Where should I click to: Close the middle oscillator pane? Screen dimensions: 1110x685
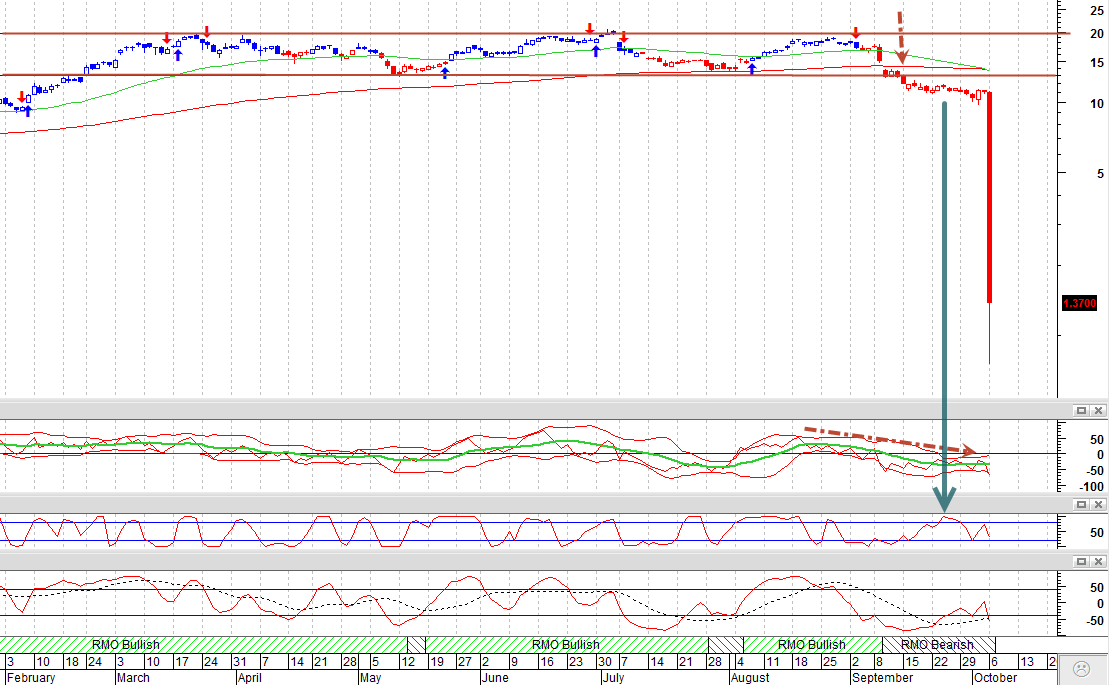[1098, 505]
